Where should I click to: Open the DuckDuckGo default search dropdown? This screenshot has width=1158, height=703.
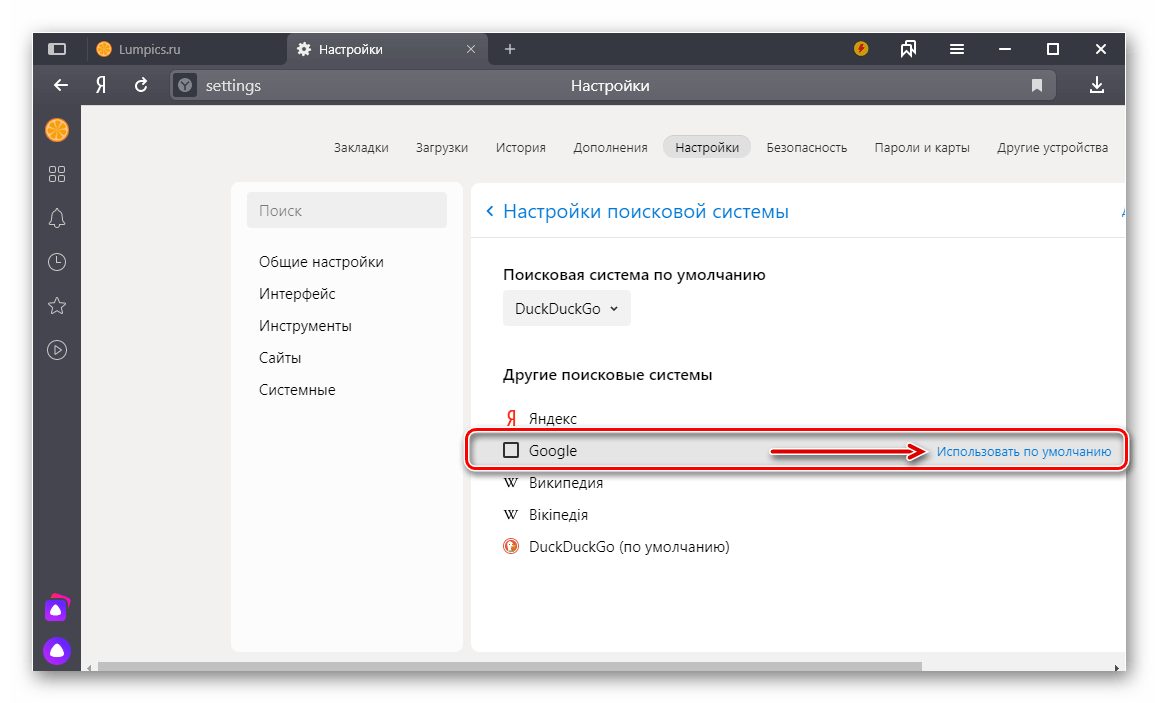566,309
